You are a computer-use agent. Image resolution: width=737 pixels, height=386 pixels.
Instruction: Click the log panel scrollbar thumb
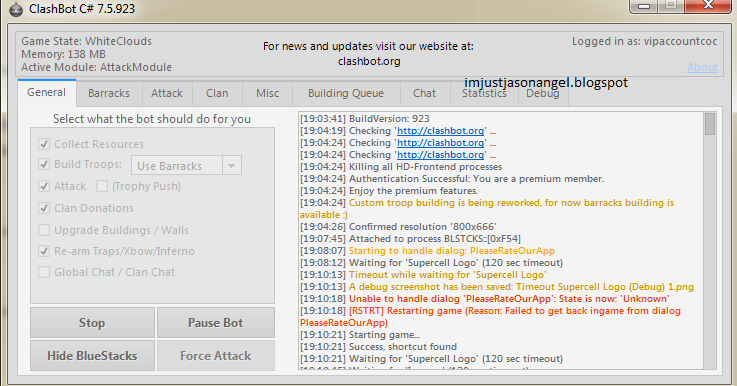[x=710, y=124]
